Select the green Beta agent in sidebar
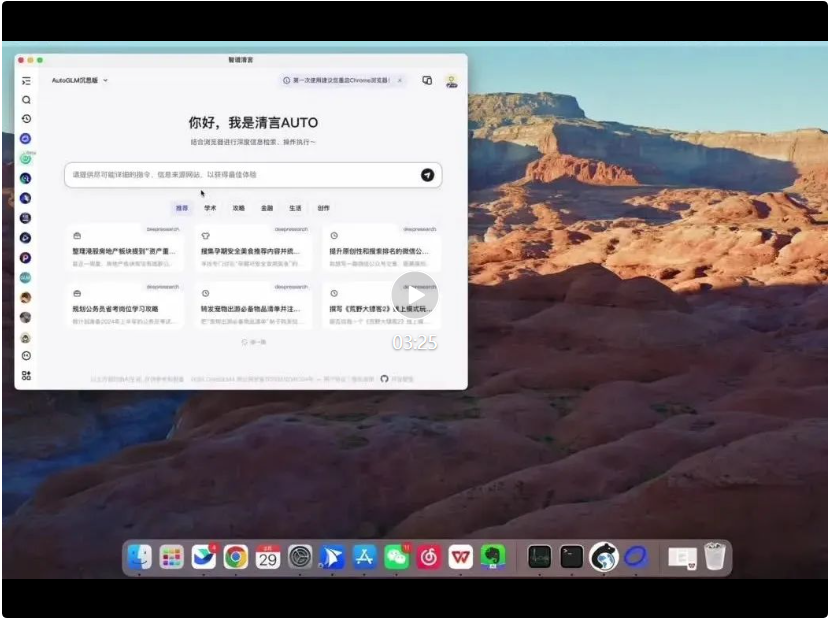 [x=26, y=158]
